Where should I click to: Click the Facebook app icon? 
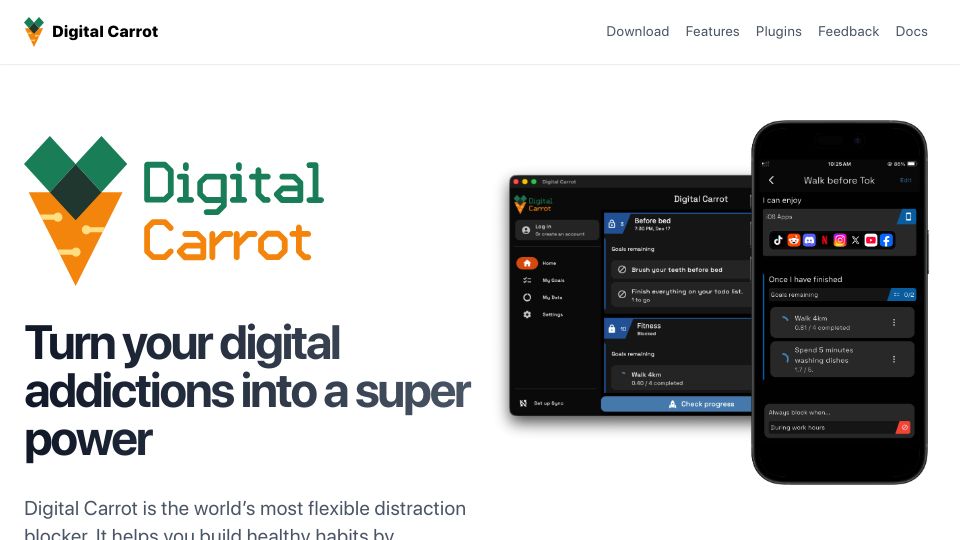pos(886,241)
